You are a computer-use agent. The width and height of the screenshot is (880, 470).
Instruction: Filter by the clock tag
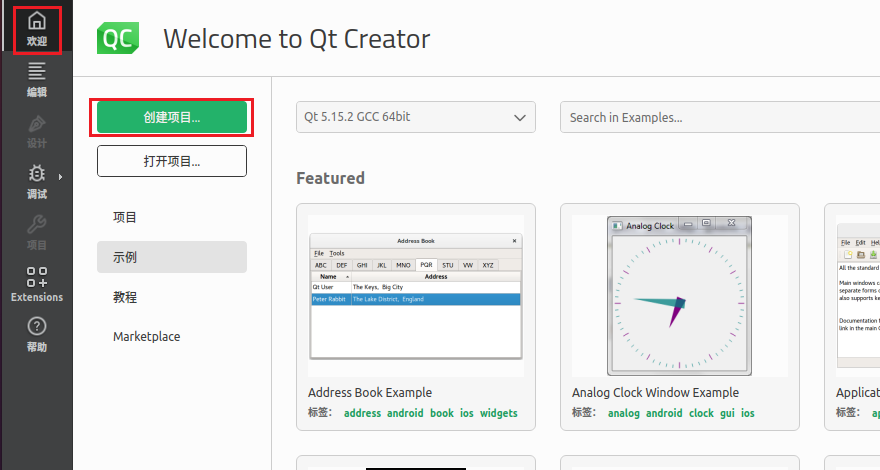click(702, 413)
